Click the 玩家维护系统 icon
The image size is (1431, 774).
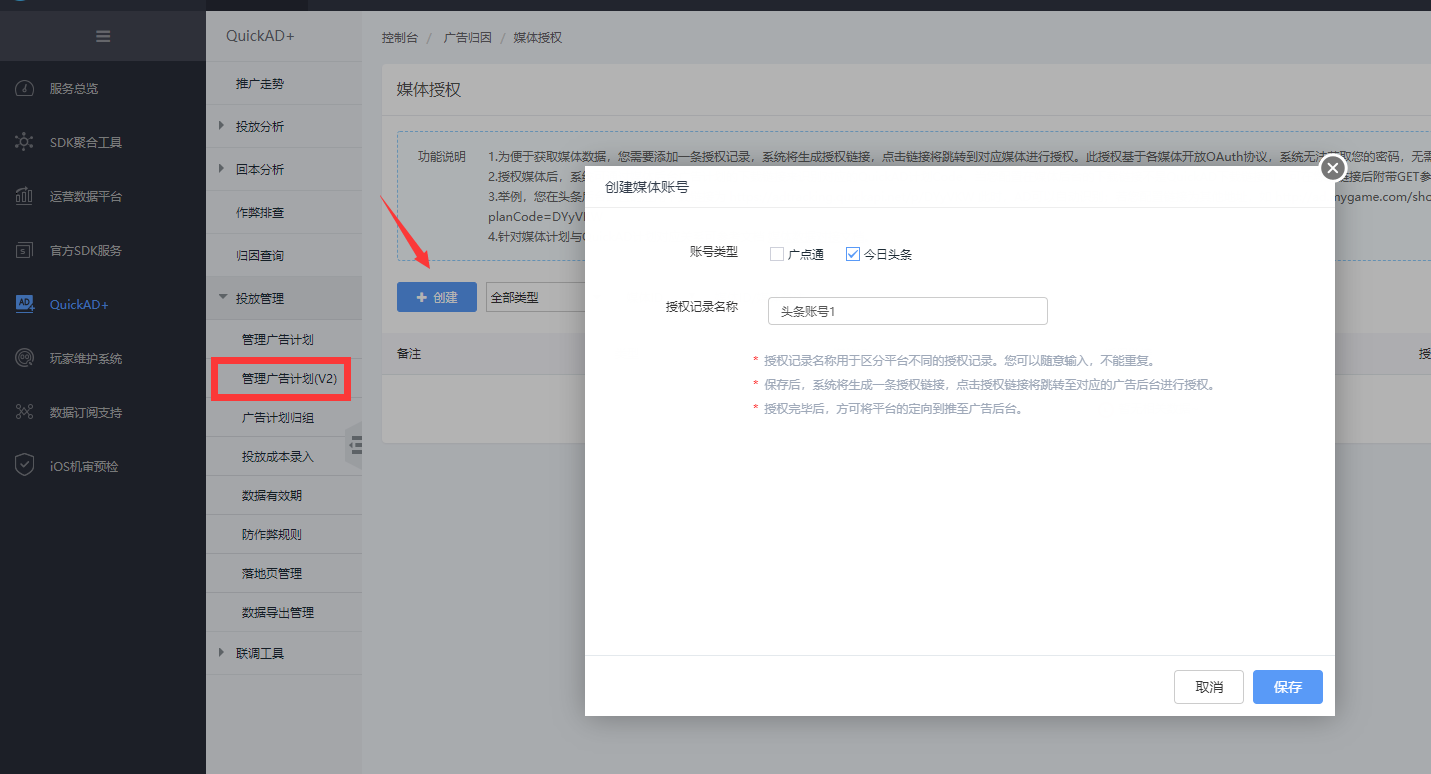pos(25,358)
